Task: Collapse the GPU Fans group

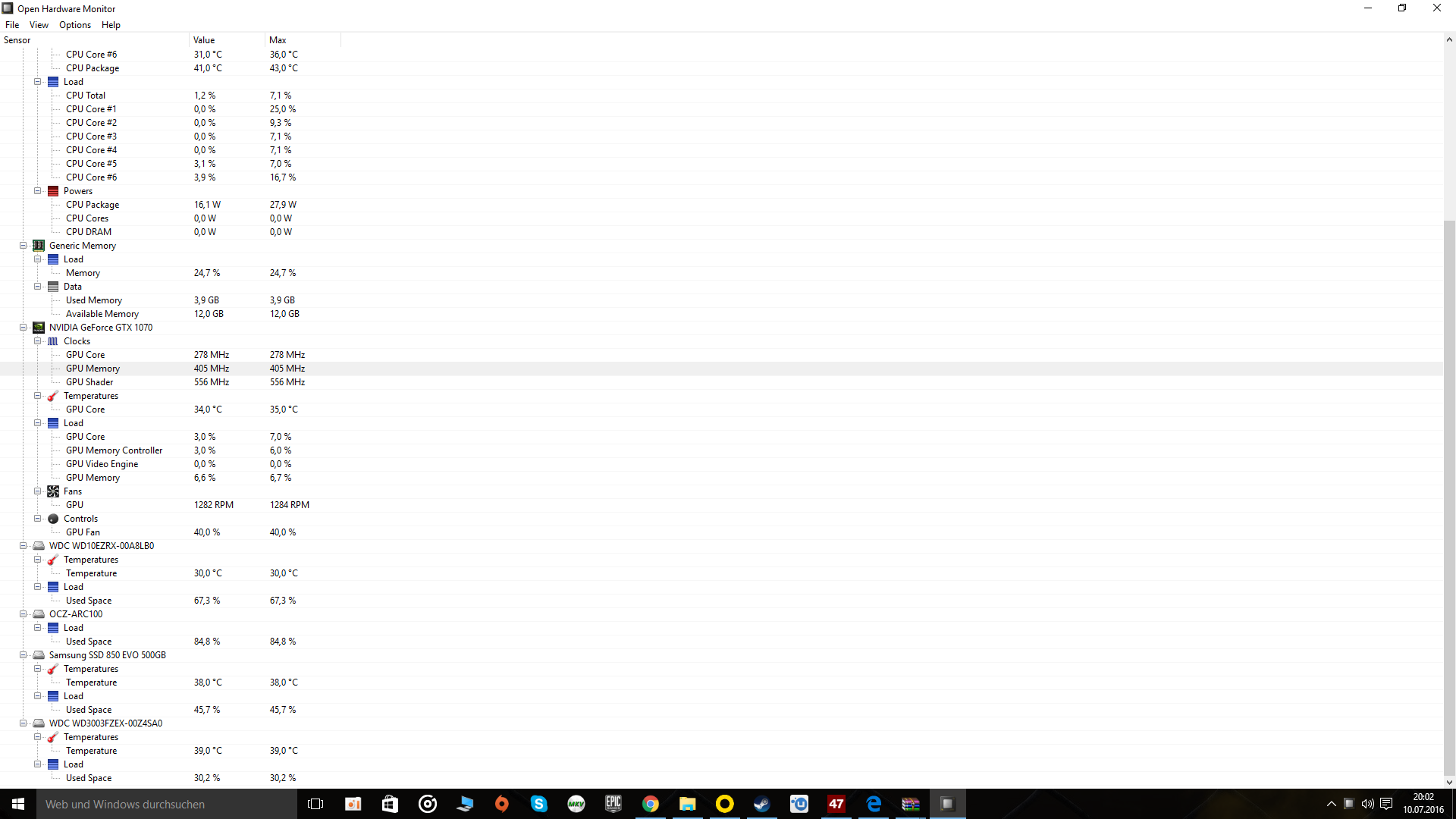Action: tap(38, 491)
